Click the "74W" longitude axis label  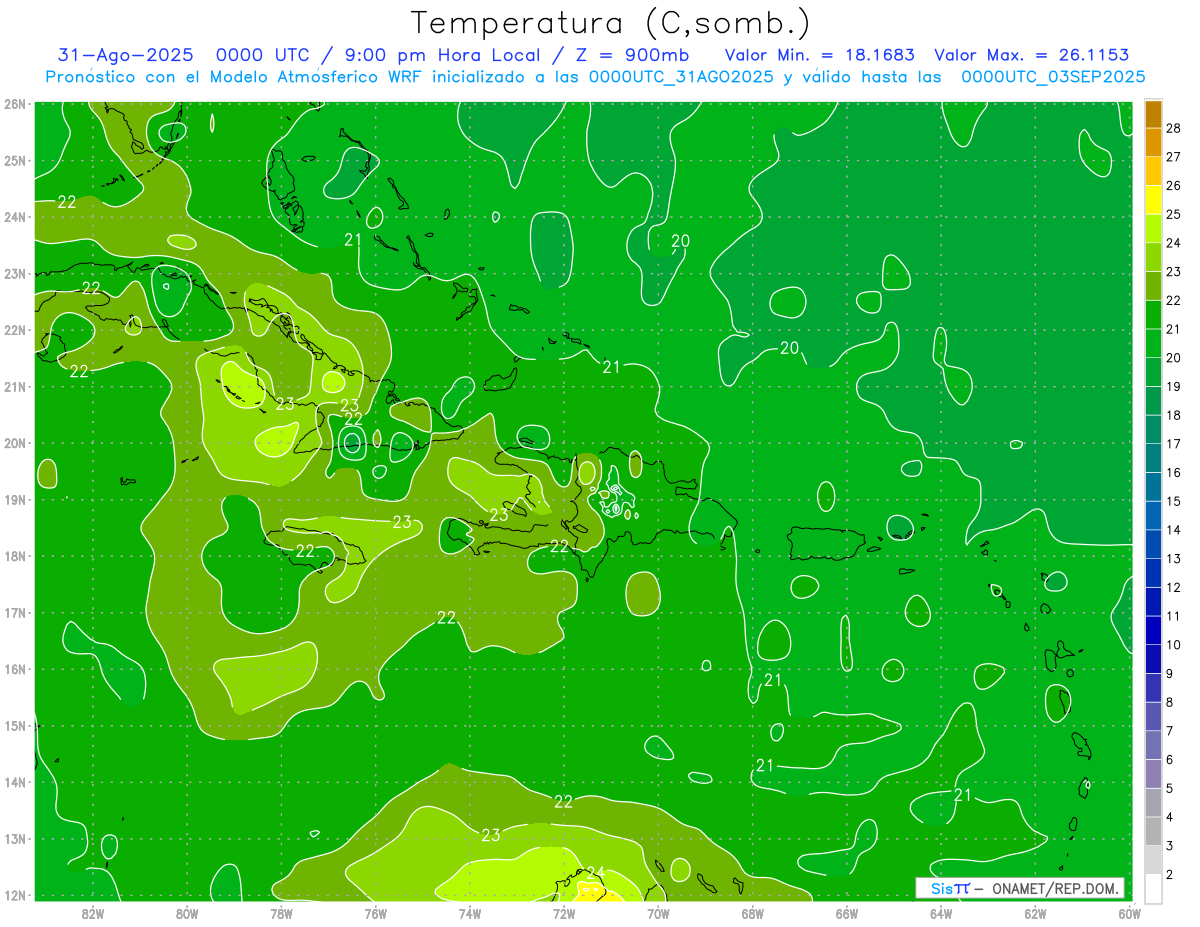[x=469, y=913]
